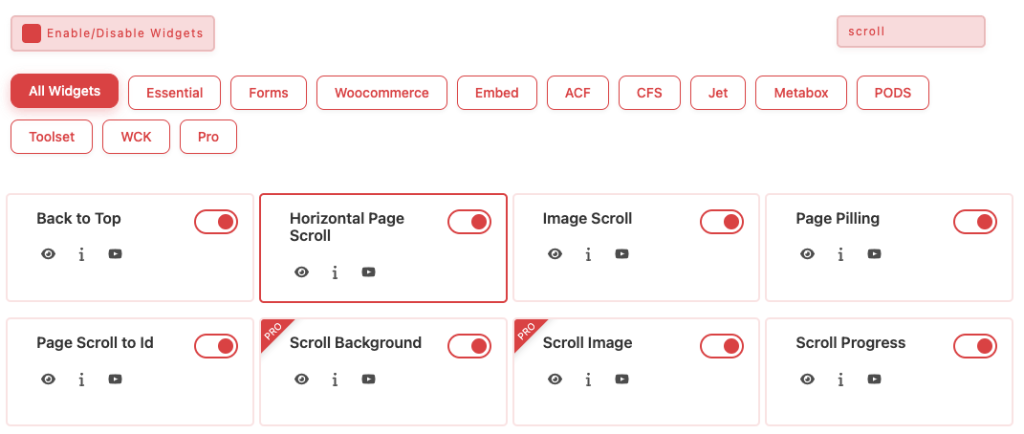Open the Metabox category tab

pos(800,93)
